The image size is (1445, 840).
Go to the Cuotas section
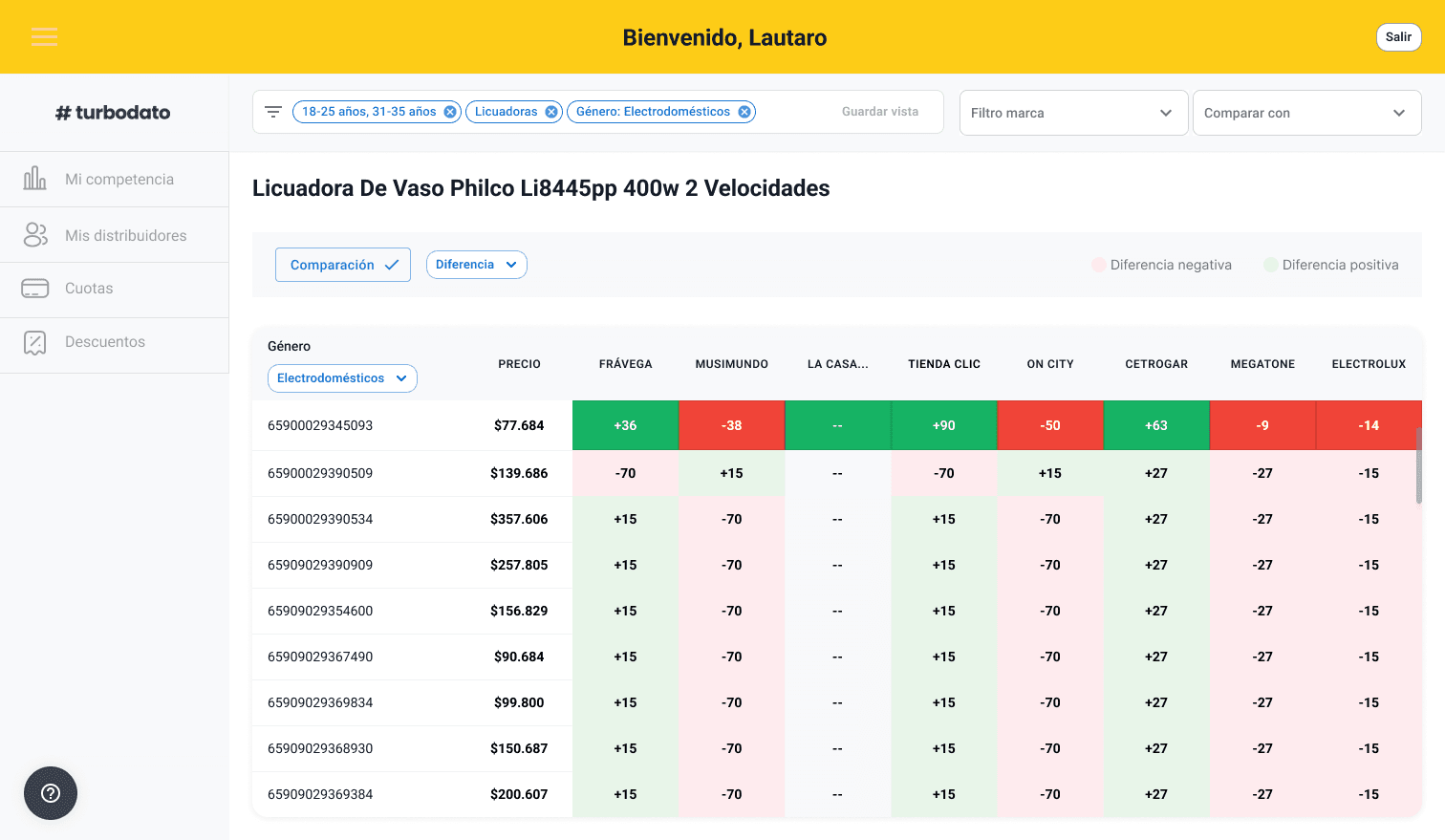[x=115, y=291]
